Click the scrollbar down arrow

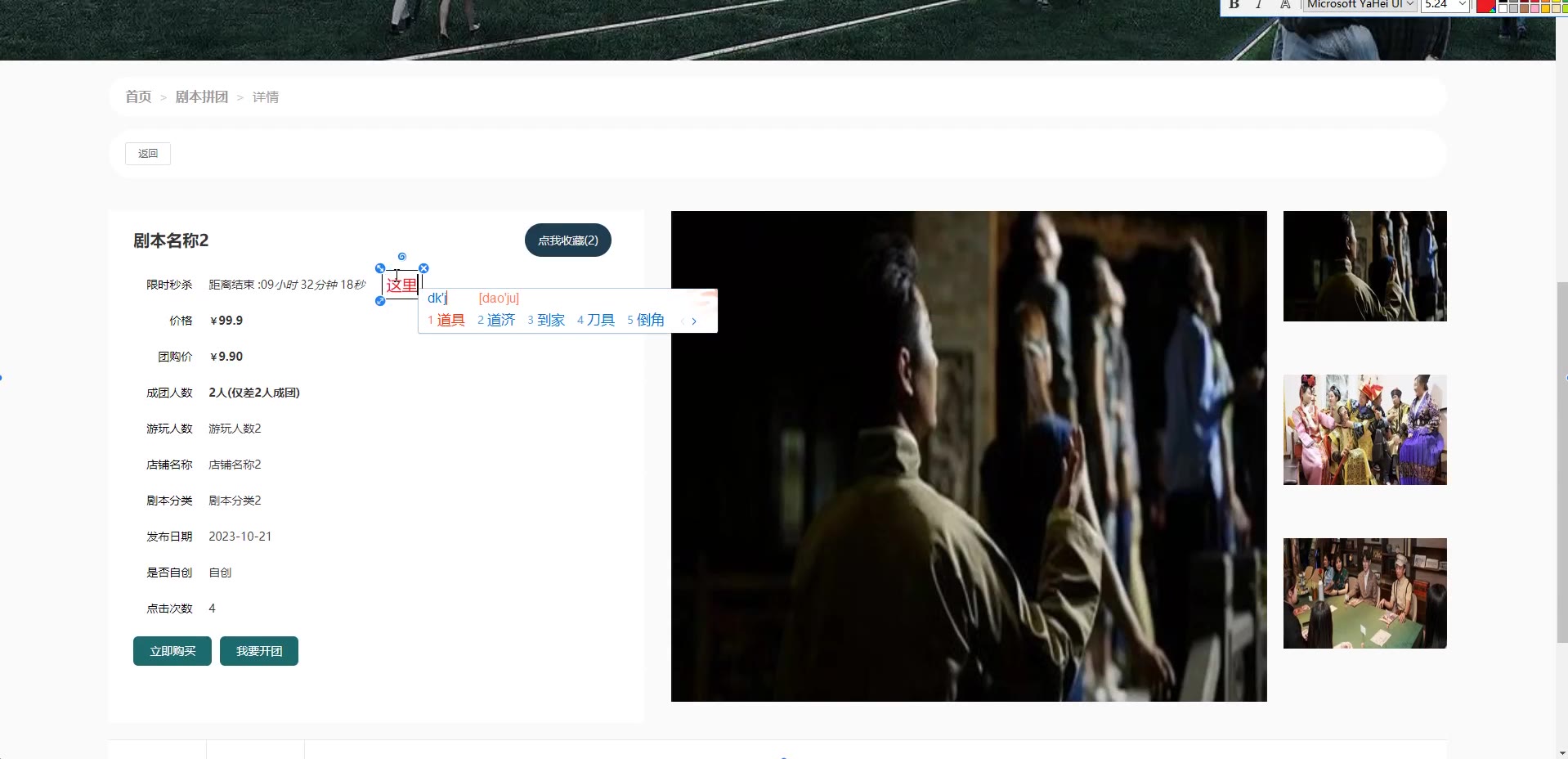(1562, 752)
